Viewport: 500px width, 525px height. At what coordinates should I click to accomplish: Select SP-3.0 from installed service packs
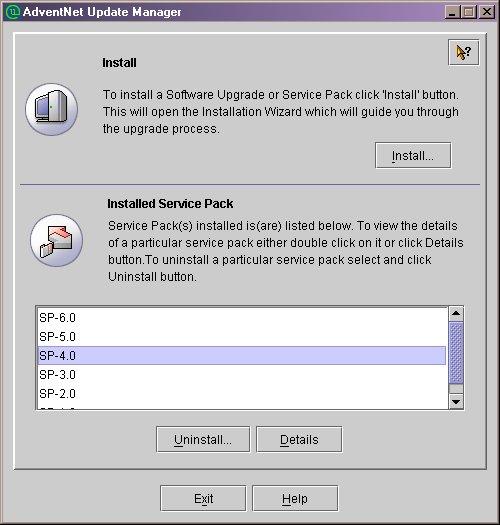pos(242,375)
